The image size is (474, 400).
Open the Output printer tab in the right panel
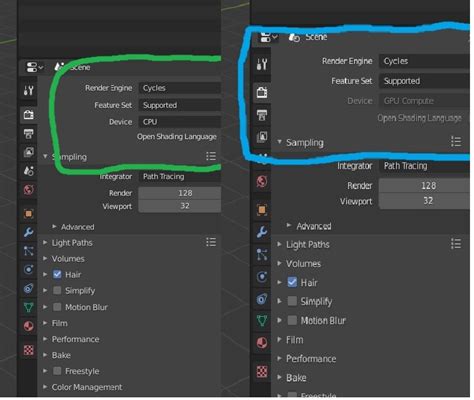pos(262,115)
